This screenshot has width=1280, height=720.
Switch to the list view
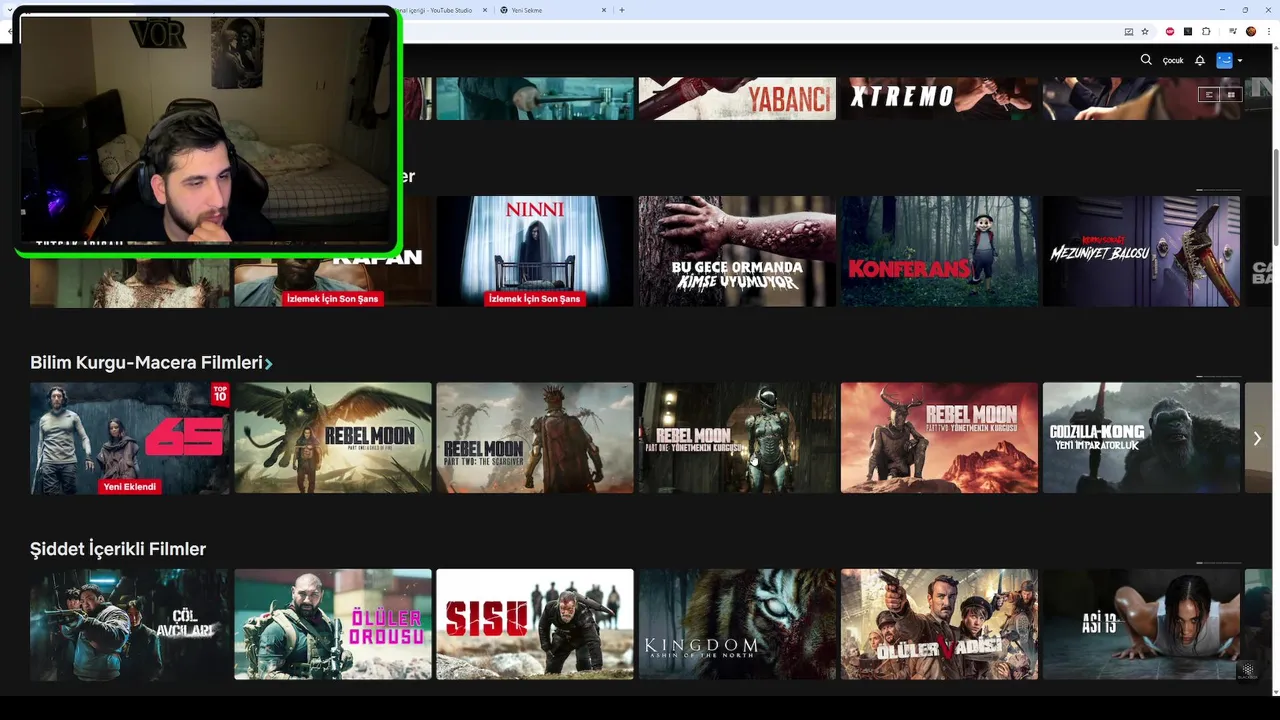tap(1209, 94)
